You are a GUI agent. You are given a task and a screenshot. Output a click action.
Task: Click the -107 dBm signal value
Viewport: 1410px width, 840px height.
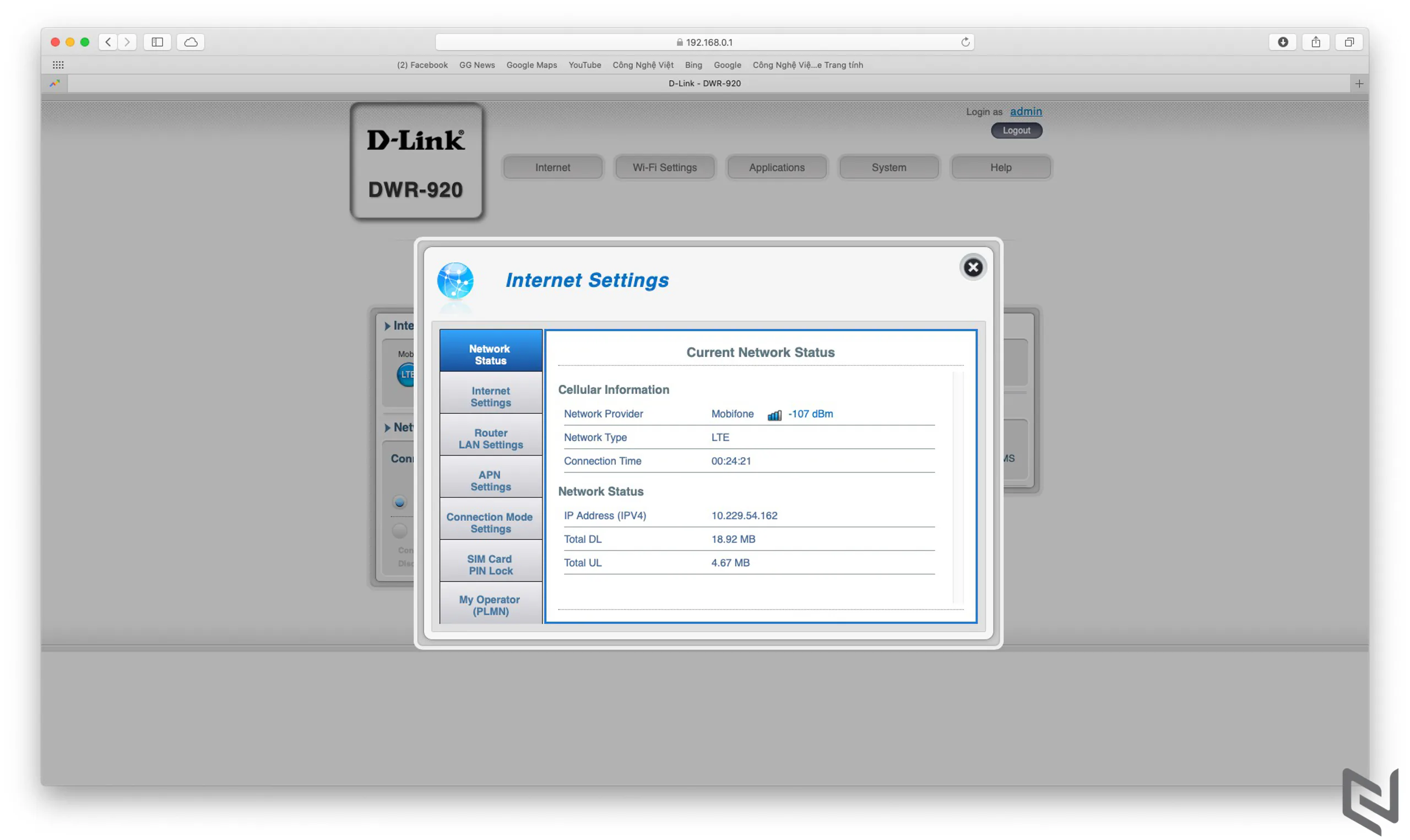810,414
